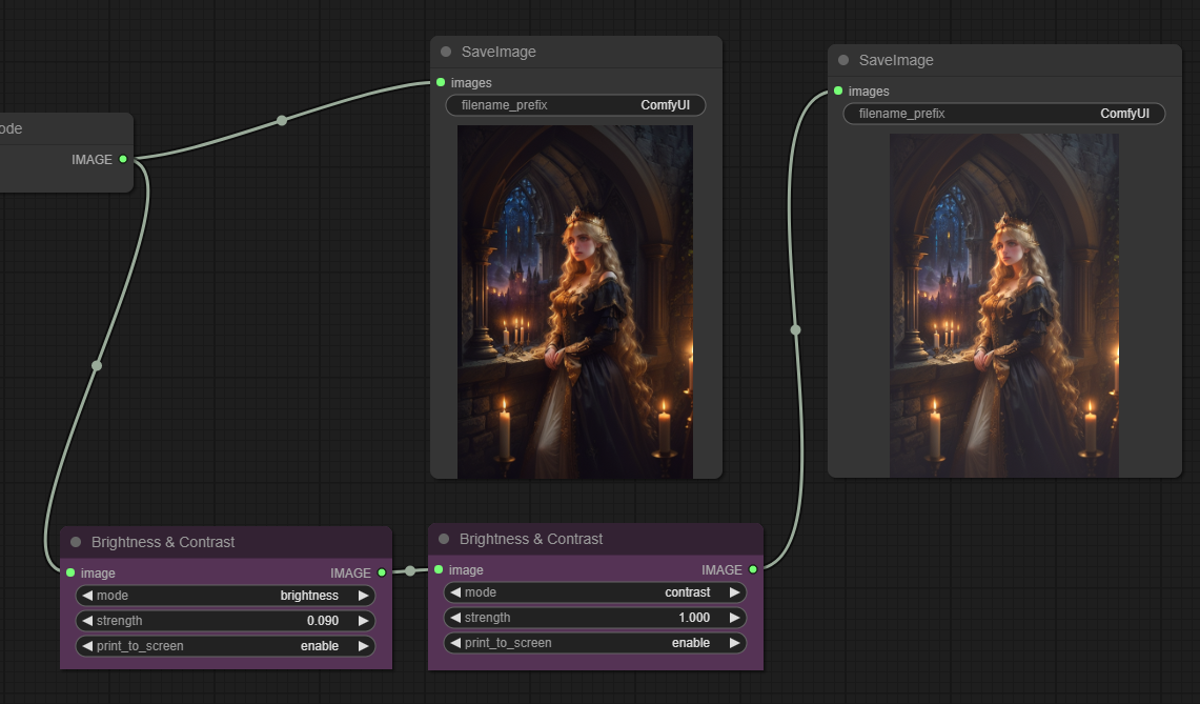Edit the filename_prefix field on the left SaveImage
Viewport: 1200px width, 704px height.
[x=575, y=104]
